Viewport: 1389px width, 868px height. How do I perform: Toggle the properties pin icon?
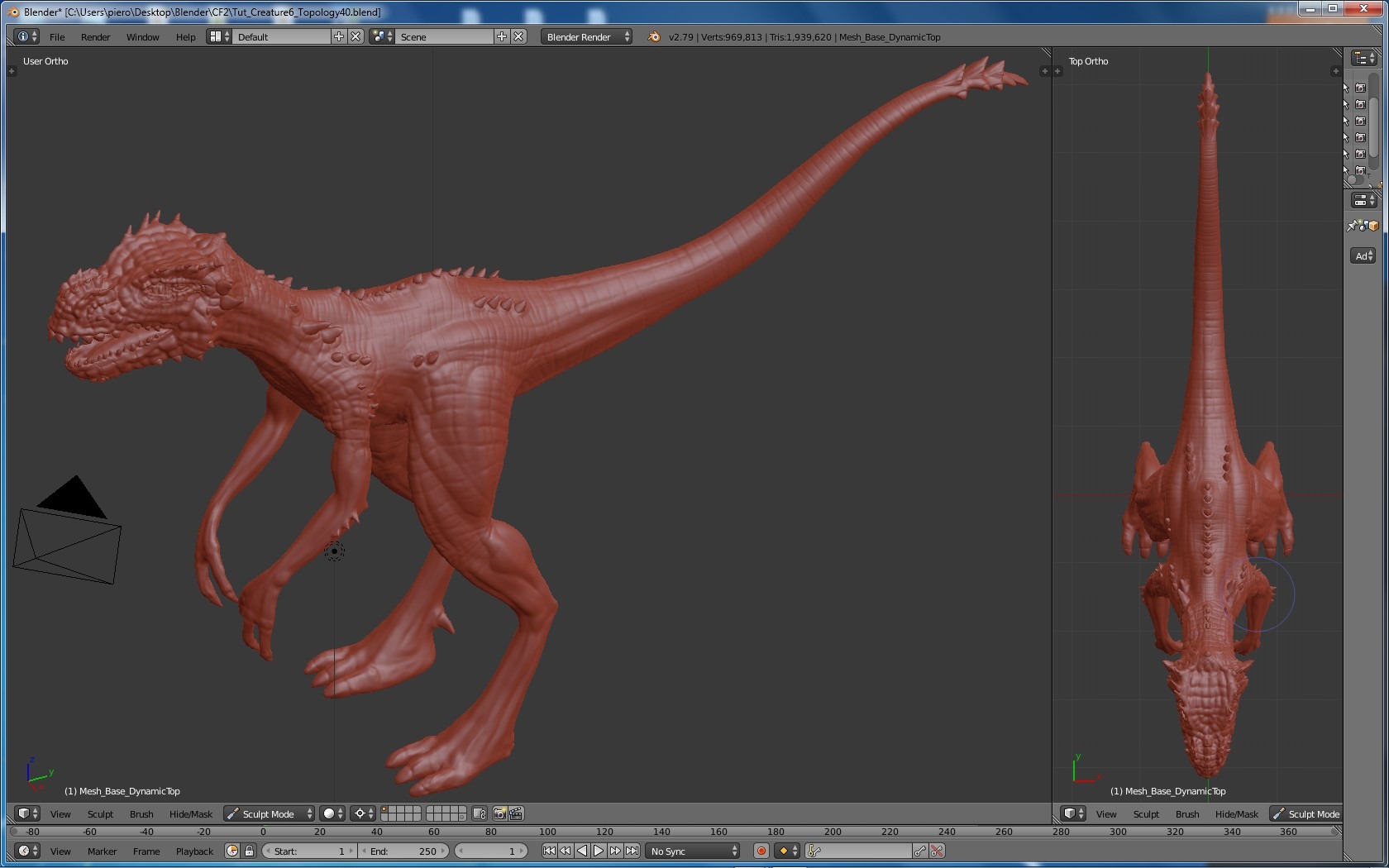(1352, 226)
